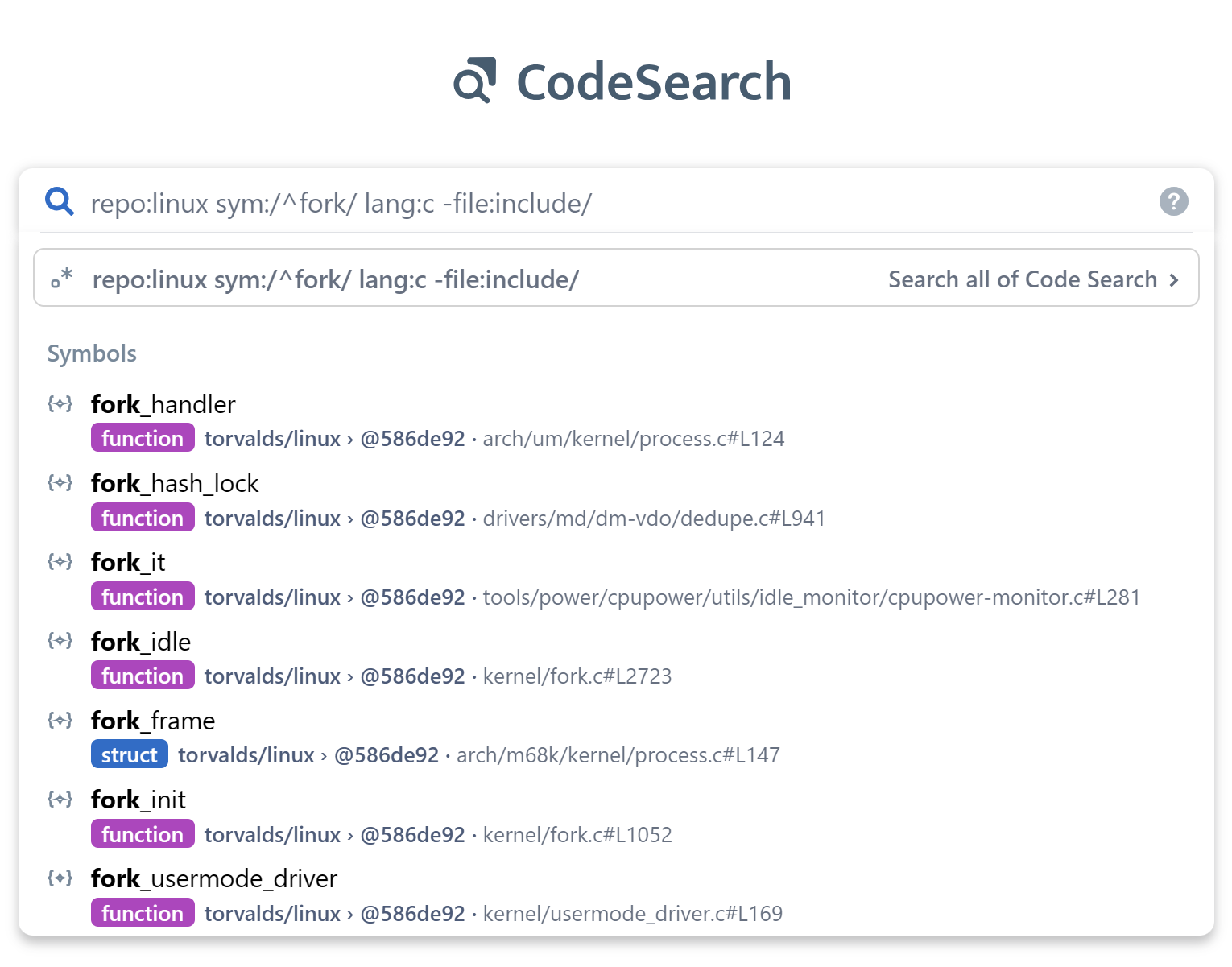Open the fork_it symbol result
The height and width of the screenshot is (967, 1232).
click(128, 562)
